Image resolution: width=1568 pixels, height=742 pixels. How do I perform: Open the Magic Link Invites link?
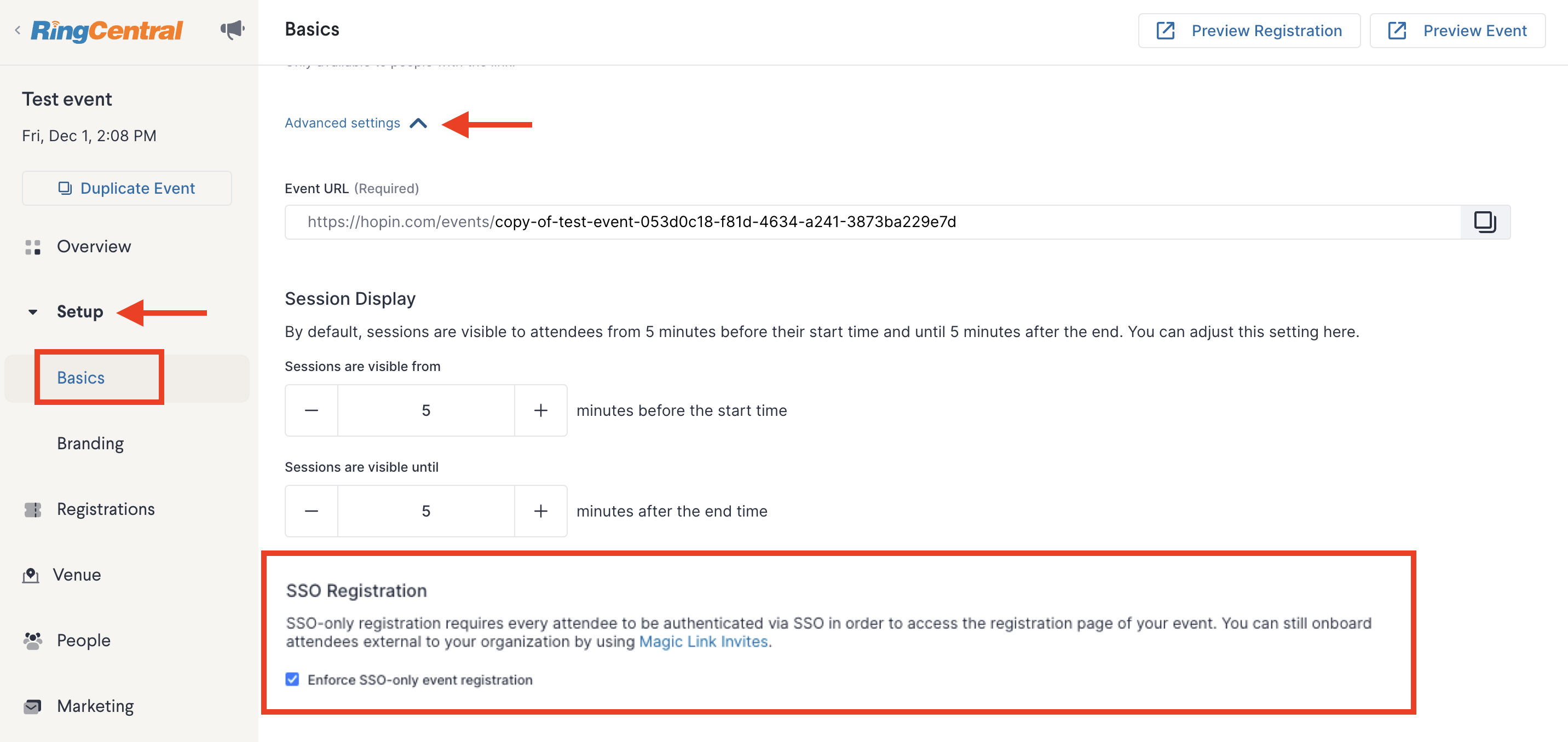click(x=703, y=642)
